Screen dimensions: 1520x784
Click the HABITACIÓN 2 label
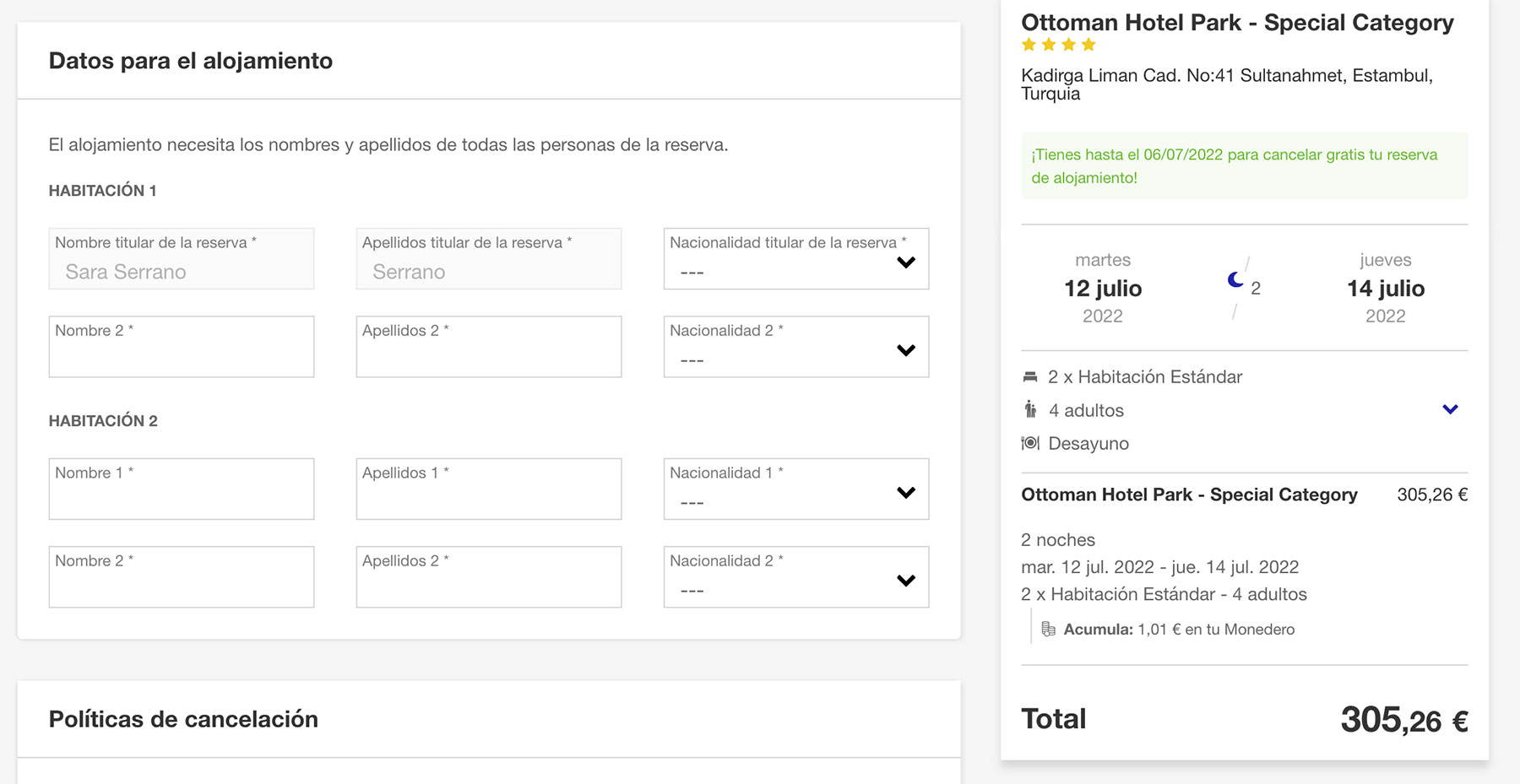click(x=103, y=421)
